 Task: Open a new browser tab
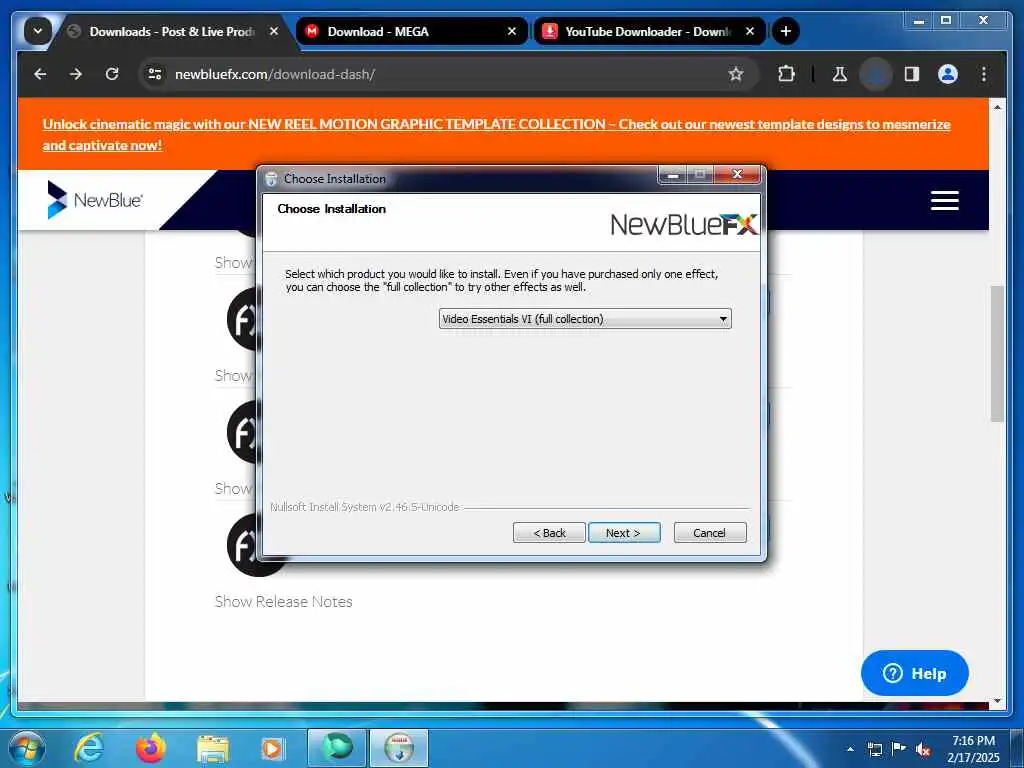tap(786, 31)
